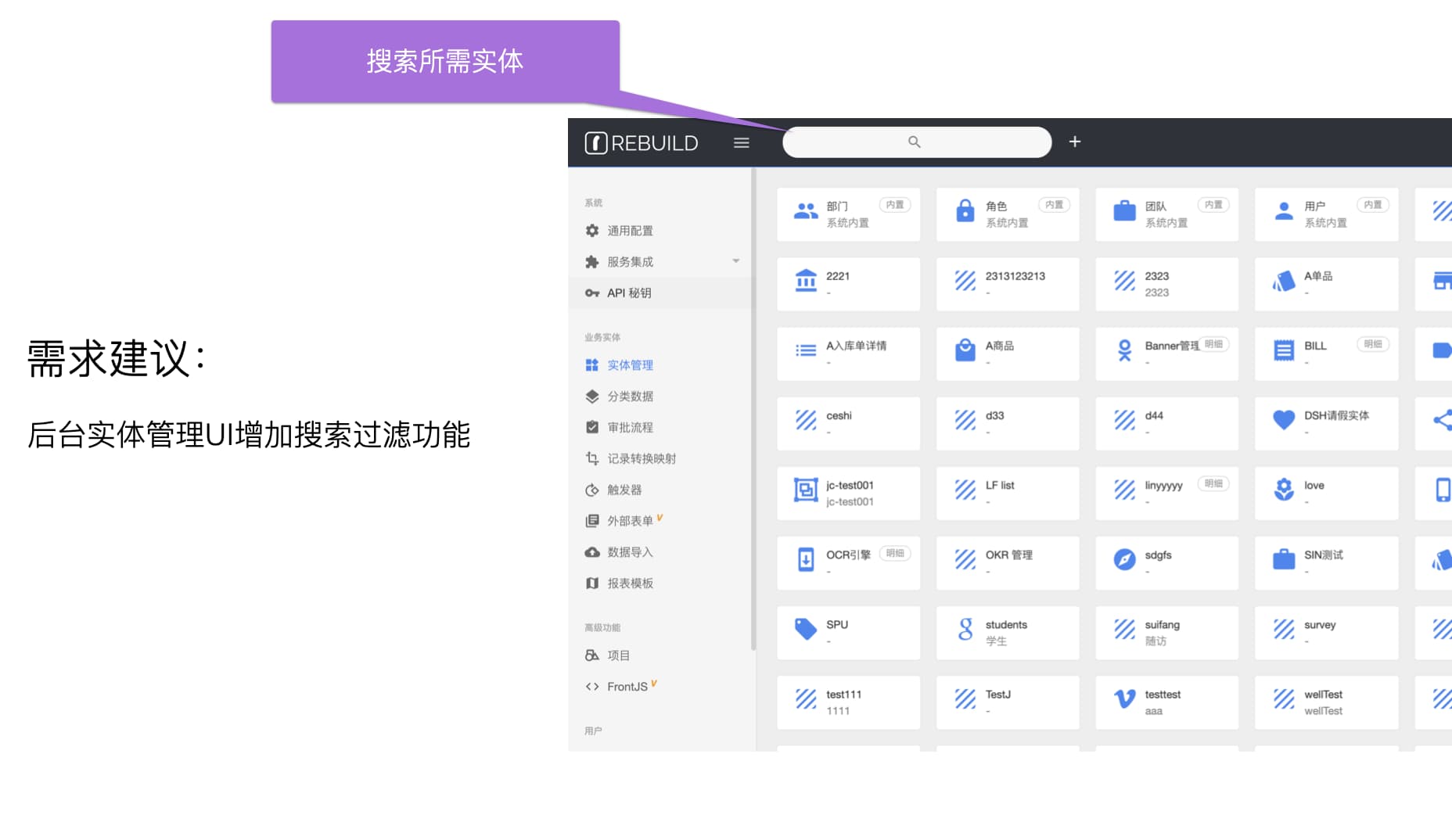Open the OCR引擎 entity card
The width and height of the screenshot is (1452, 840).
tap(849, 562)
